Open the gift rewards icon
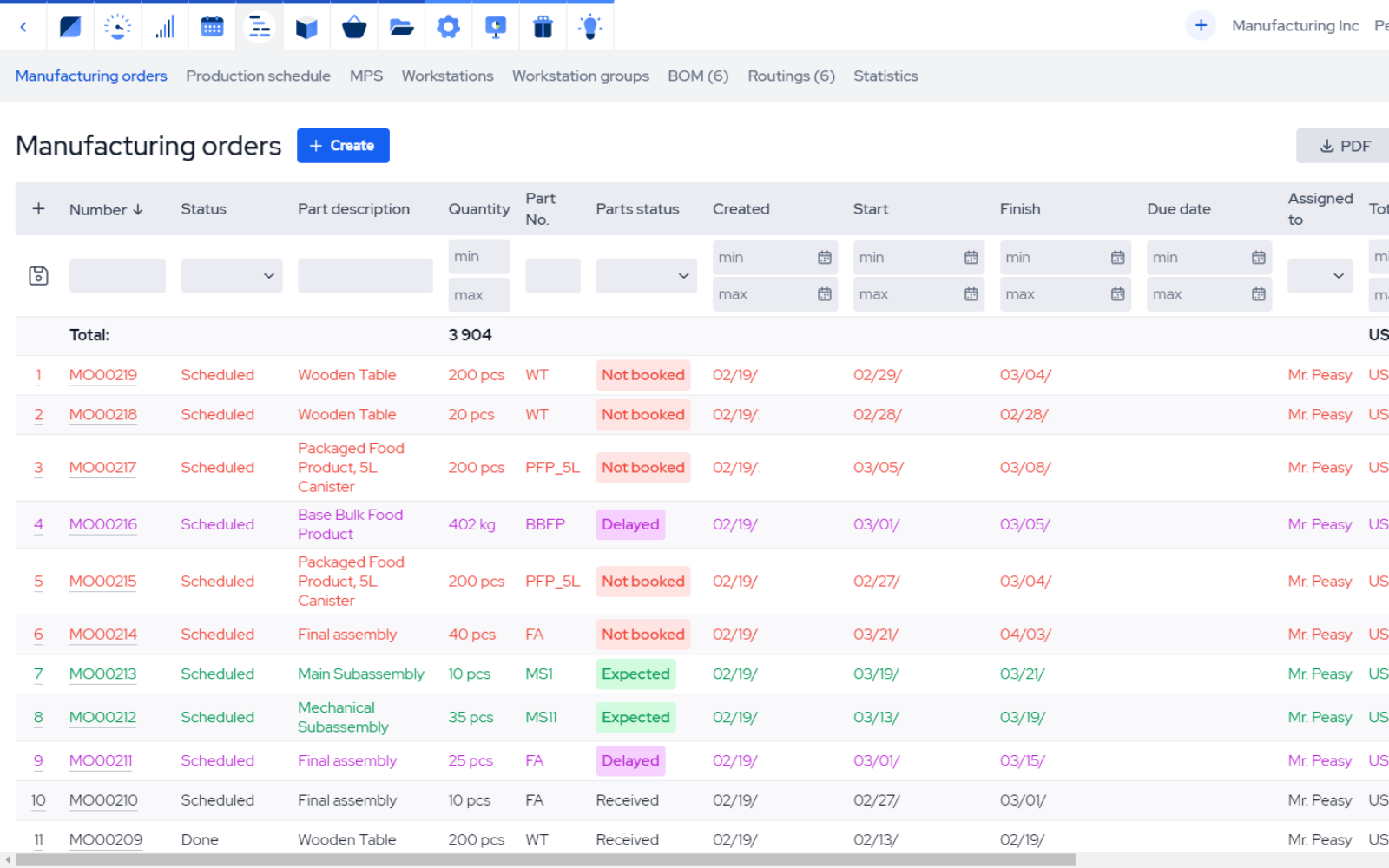Image resolution: width=1389 pixels, height=868 pixels. point(543,26)
